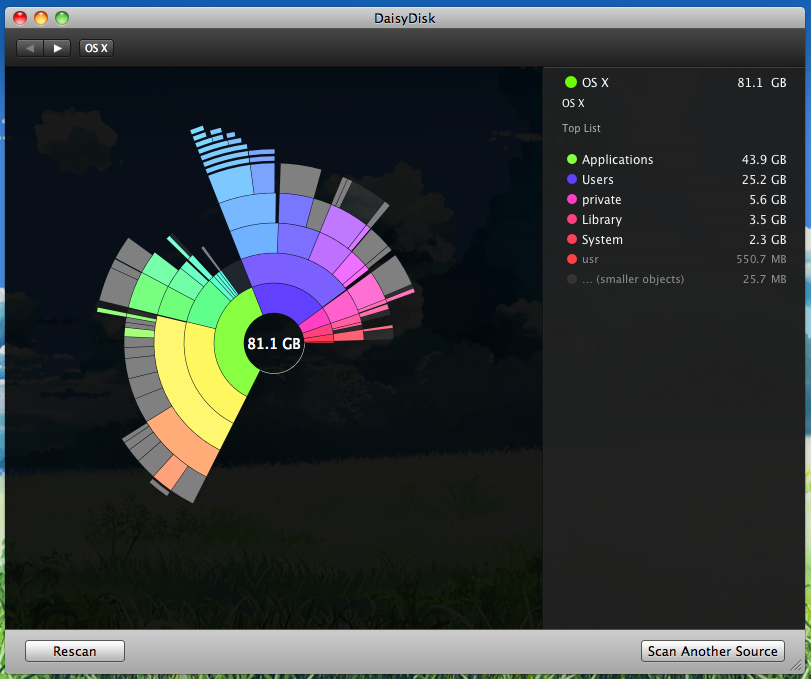This screenshot has width=811, height=679.
Task: Go forward with the right arrow button
Action: coord(57,48)
